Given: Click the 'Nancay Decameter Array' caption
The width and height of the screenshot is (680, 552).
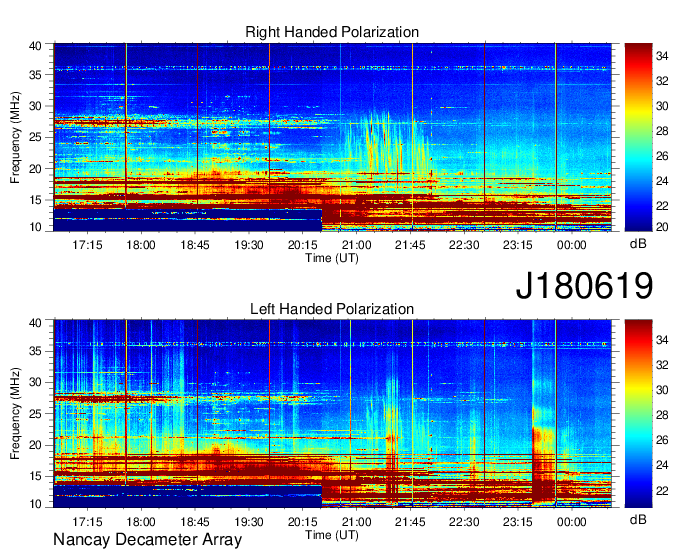Looking at the screenshot, I should pos(147,540).
